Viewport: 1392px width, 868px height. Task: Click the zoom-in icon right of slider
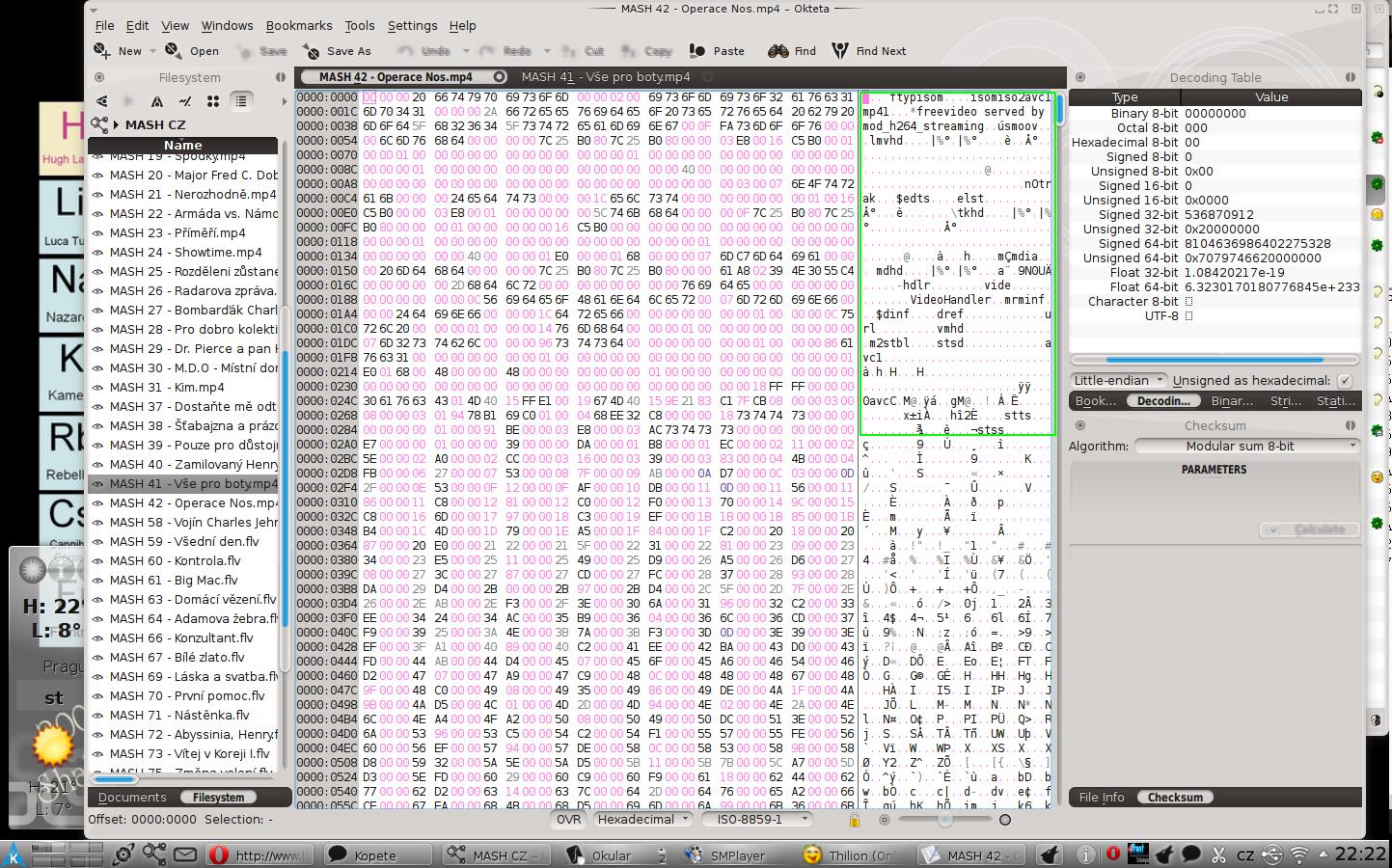(x=1005, y=820)
